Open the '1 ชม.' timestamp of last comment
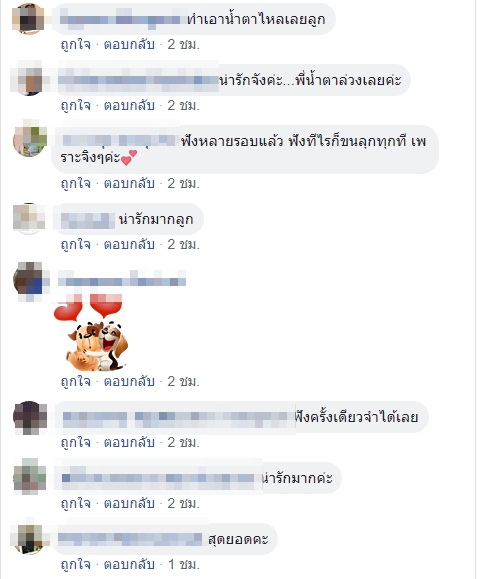The width and height of the screenshot is (477, 579). point(183,565)
